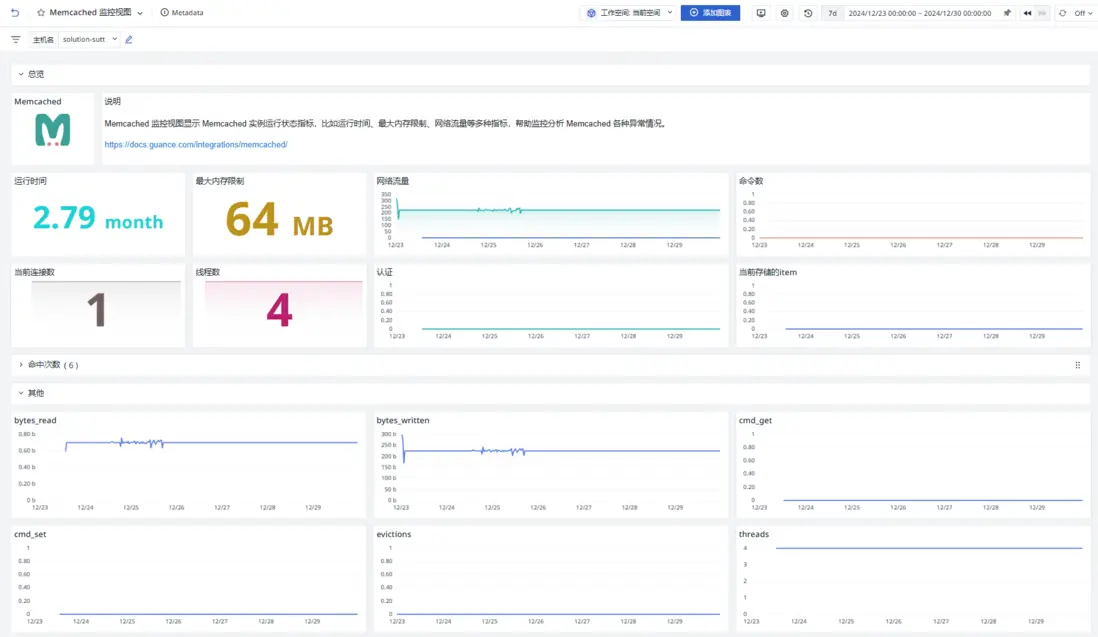Click the filter lines icon
This screenshot has height=637, width=1098.
(x=16, y=40)
